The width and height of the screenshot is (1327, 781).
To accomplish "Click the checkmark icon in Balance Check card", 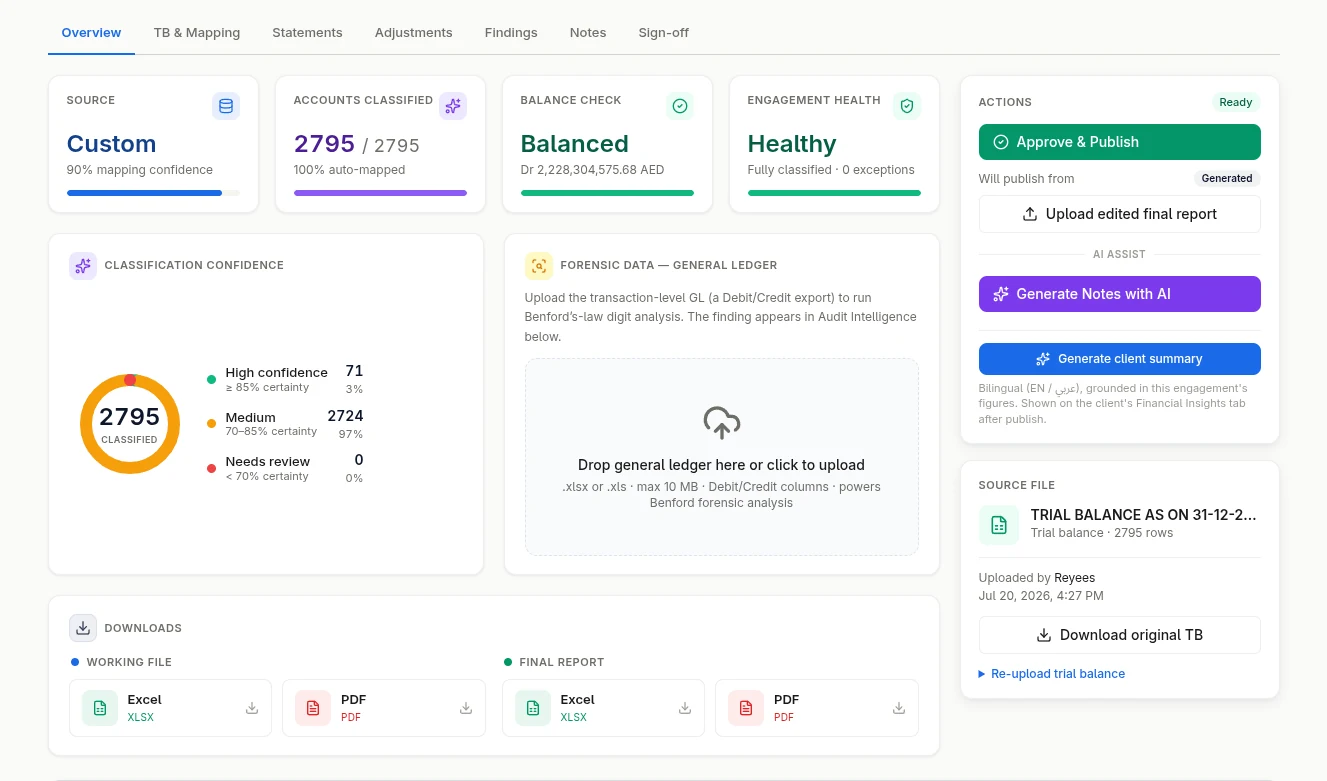I will click(680, 106).
